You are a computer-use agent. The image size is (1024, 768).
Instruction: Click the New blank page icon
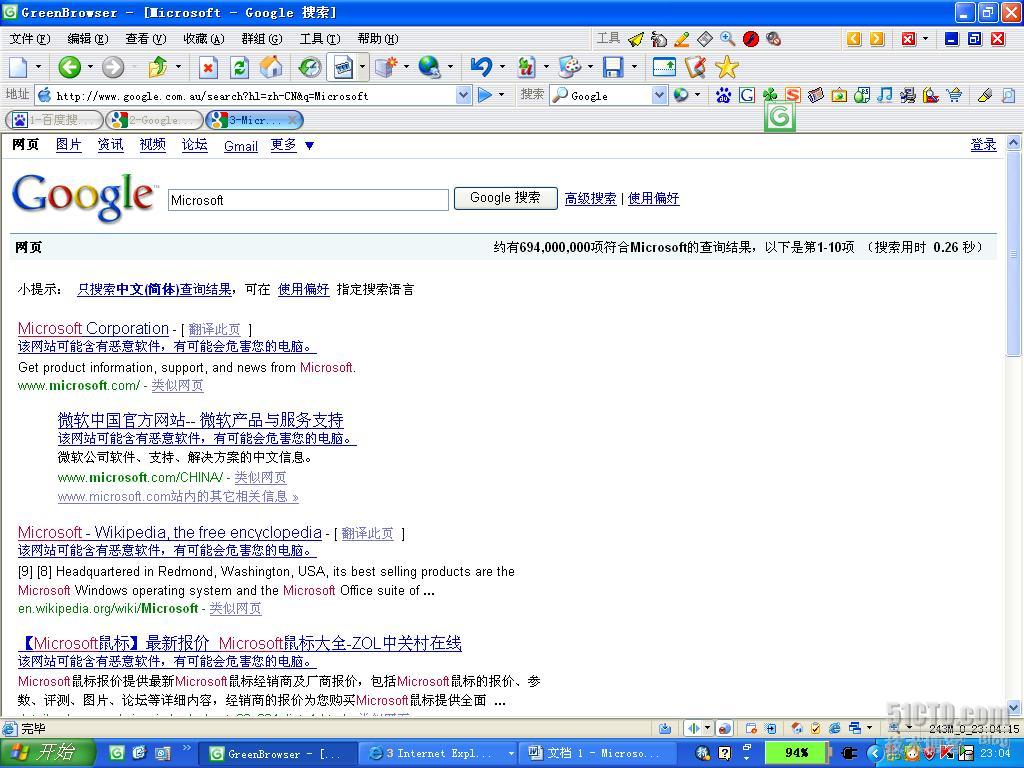click(x=18, y=67)
